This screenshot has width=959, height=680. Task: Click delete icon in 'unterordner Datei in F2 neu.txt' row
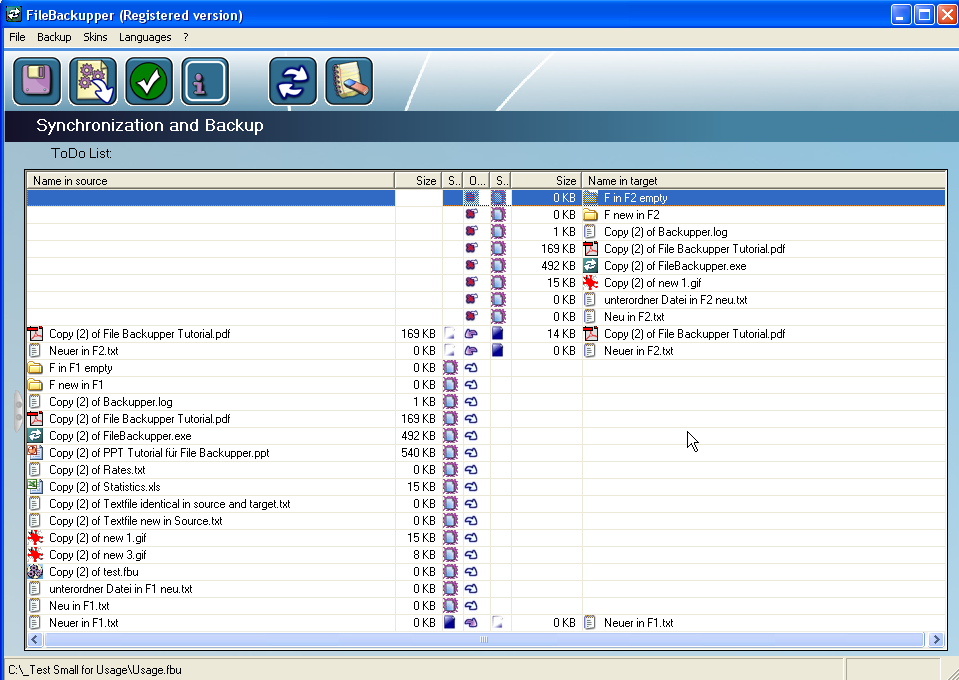471,300
